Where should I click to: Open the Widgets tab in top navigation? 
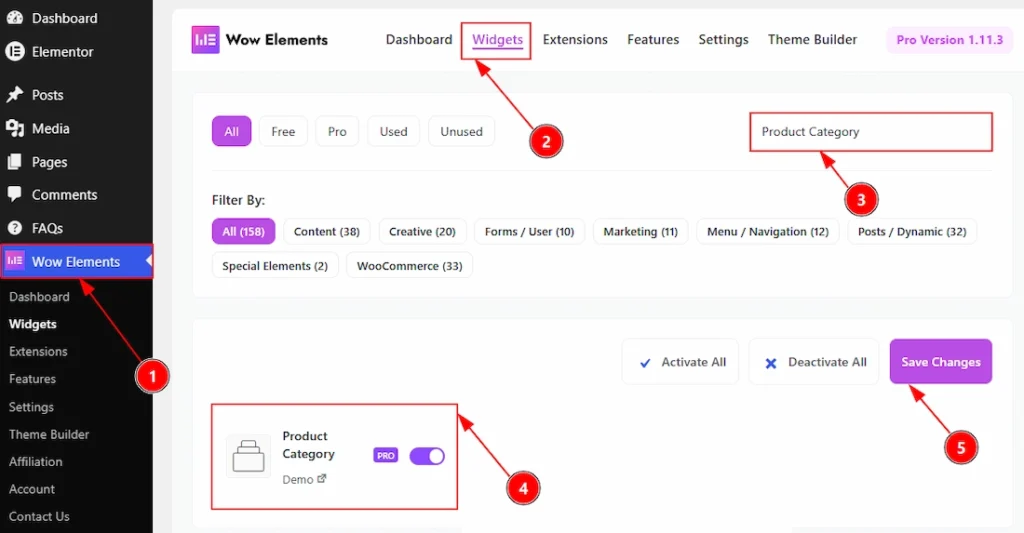497,40
